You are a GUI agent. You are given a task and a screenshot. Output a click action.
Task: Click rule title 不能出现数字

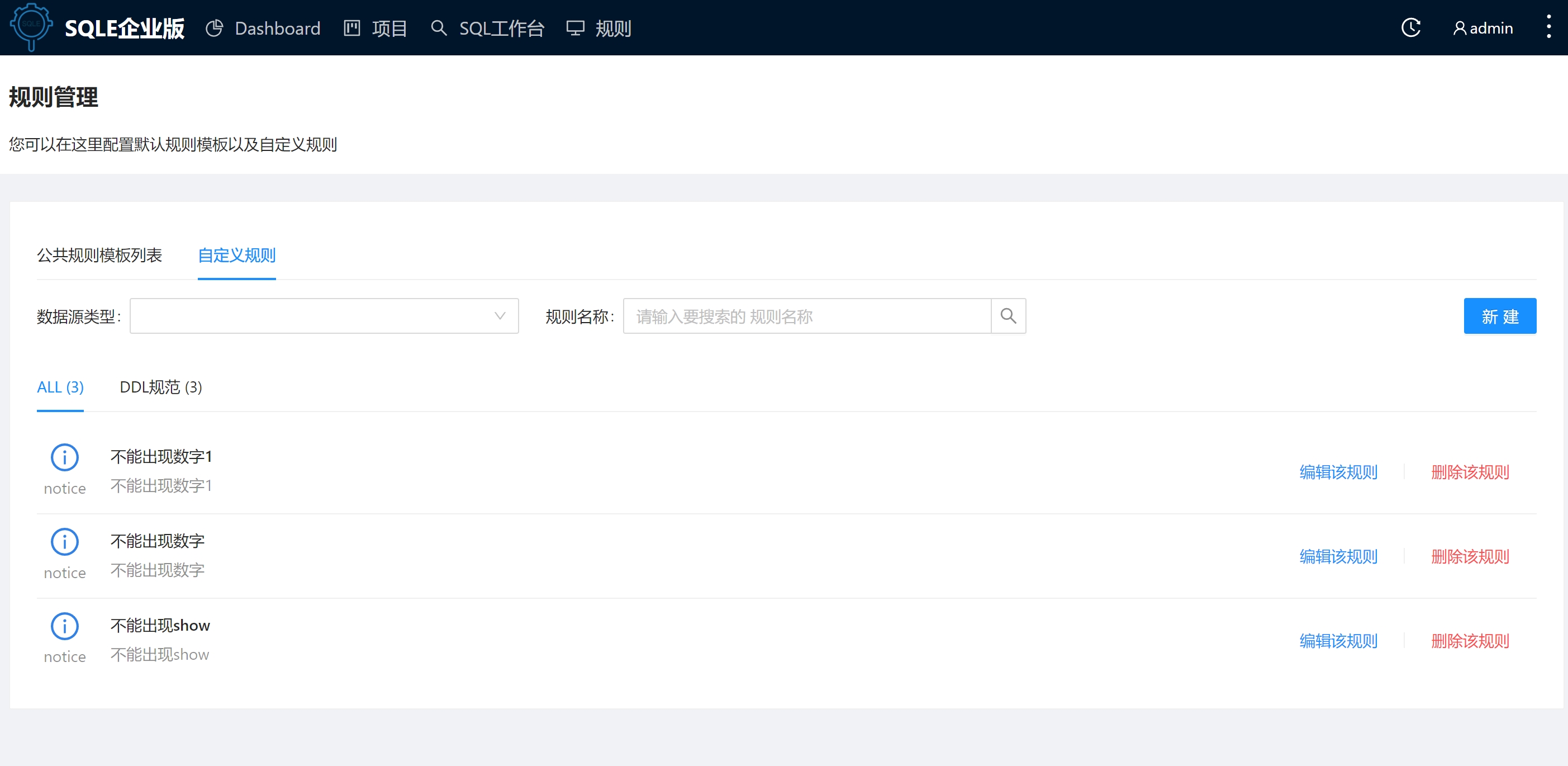tap(158, 541)
